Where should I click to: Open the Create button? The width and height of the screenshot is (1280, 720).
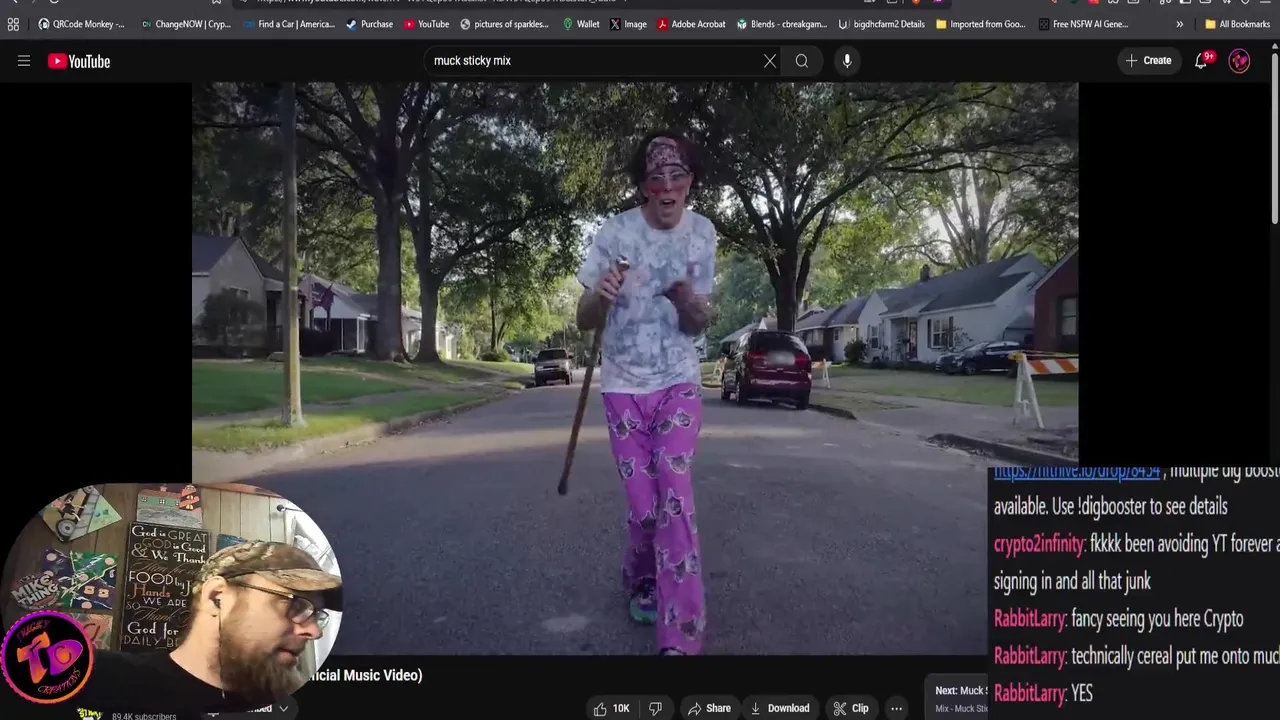[1148, 61]
